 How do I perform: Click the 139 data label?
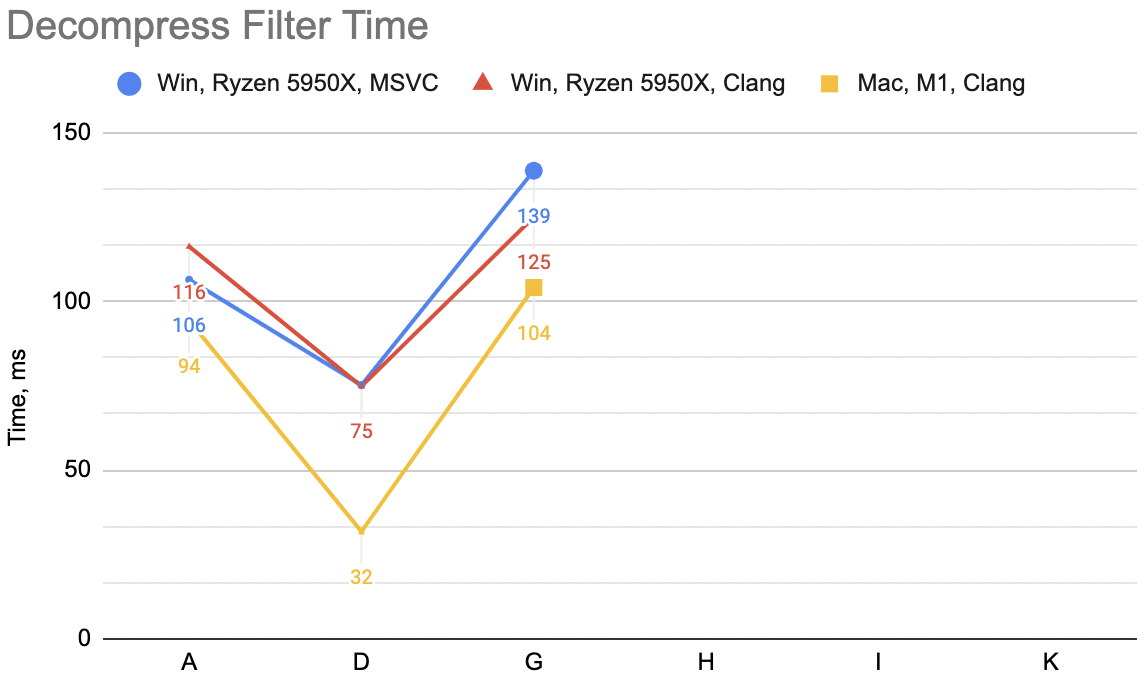534,216
